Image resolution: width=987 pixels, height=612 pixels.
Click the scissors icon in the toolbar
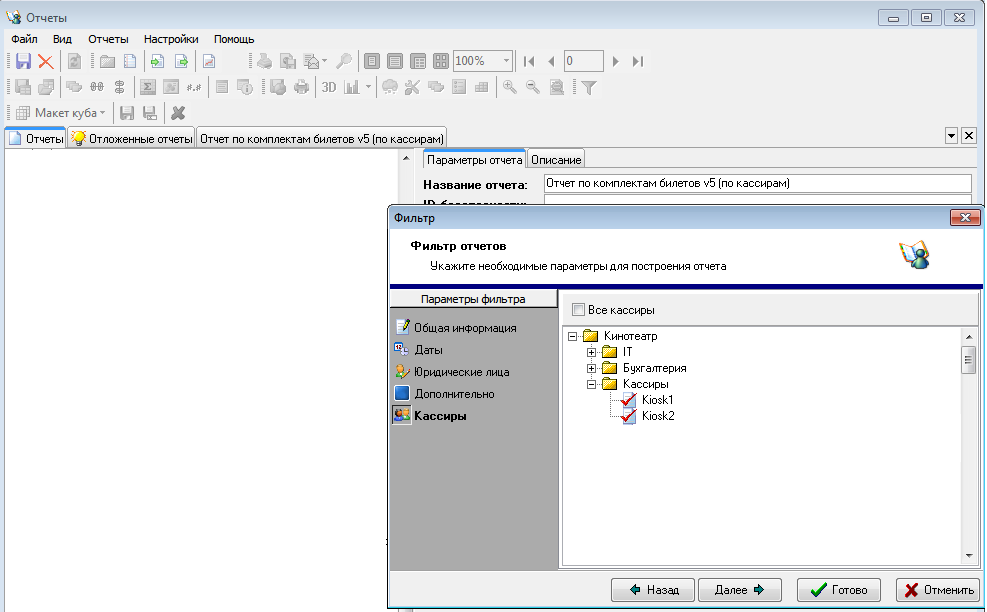413,87
